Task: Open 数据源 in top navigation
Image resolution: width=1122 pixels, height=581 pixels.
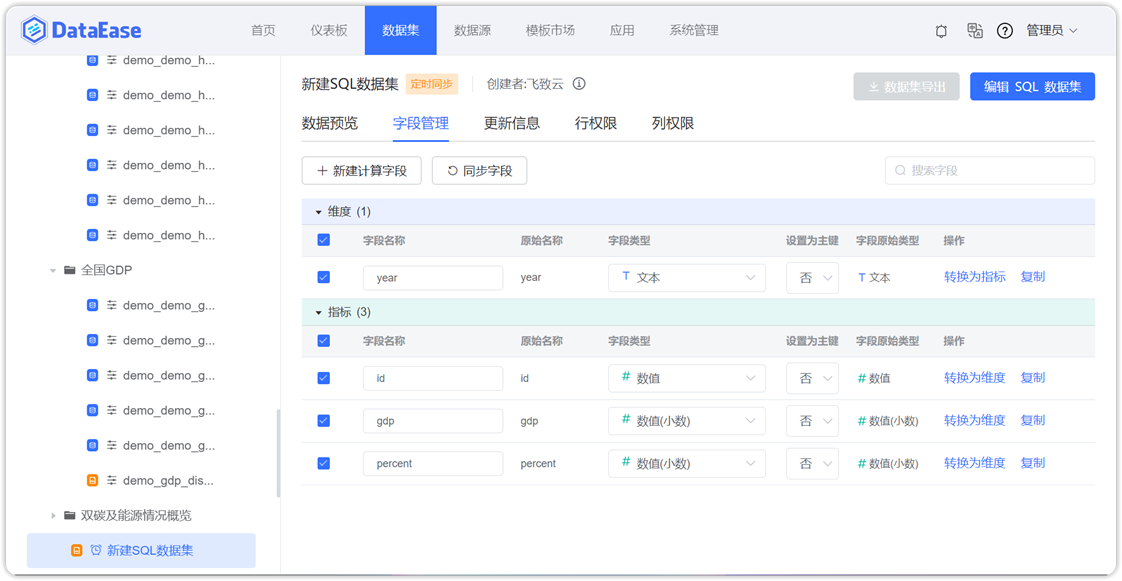Action: tap(472, 31)
